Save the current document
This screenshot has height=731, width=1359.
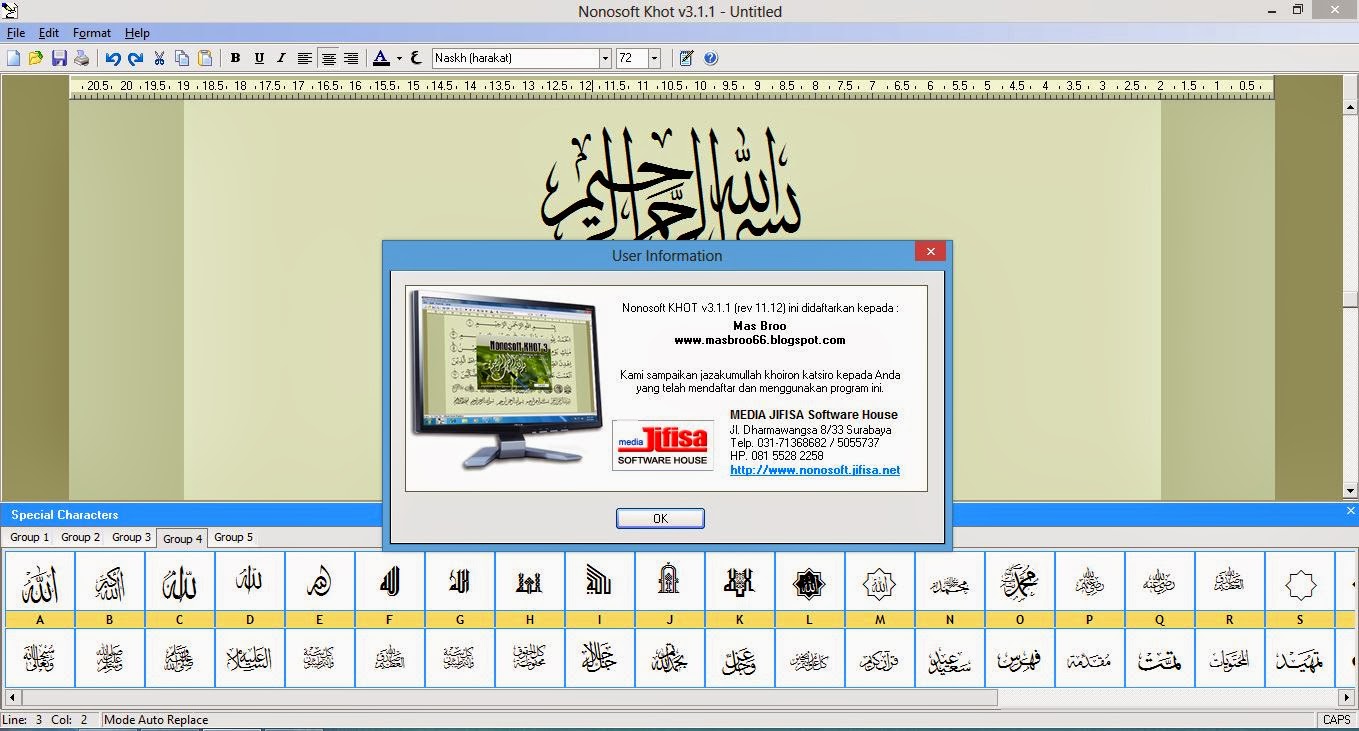click(x=59, y=58)
